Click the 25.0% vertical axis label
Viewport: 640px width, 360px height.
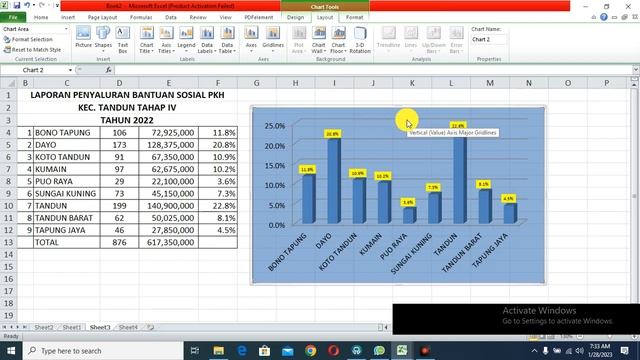pyautogui.click(x=275, y=126)
